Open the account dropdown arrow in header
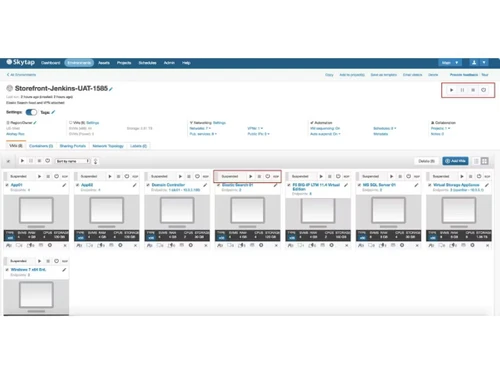 coord(484,63)
